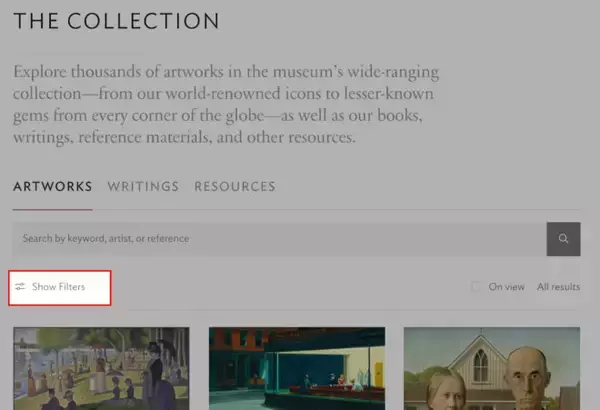Click the All results label
The width and height of the screenshot is (600, 410).
pyautogui.click(x=558, y=287)
